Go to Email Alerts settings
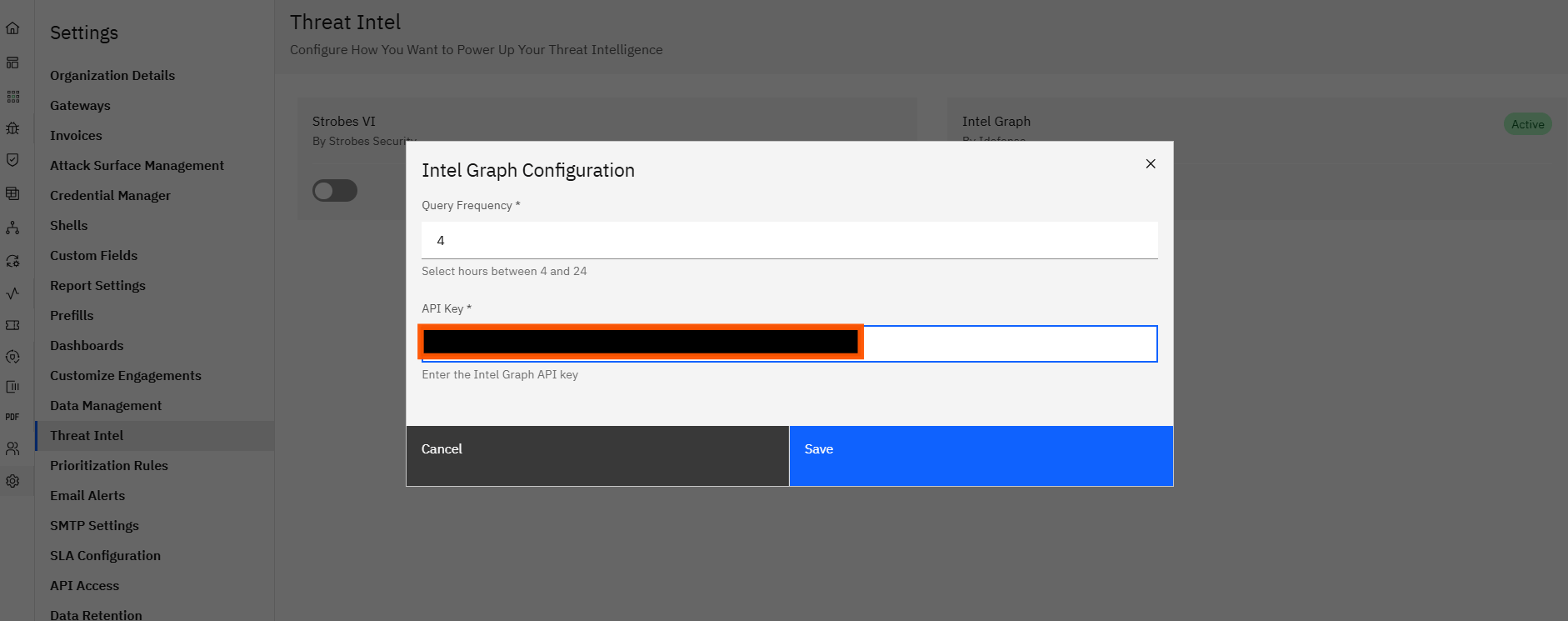Screen dimensions: 1568x621 (x=87, y=495)
